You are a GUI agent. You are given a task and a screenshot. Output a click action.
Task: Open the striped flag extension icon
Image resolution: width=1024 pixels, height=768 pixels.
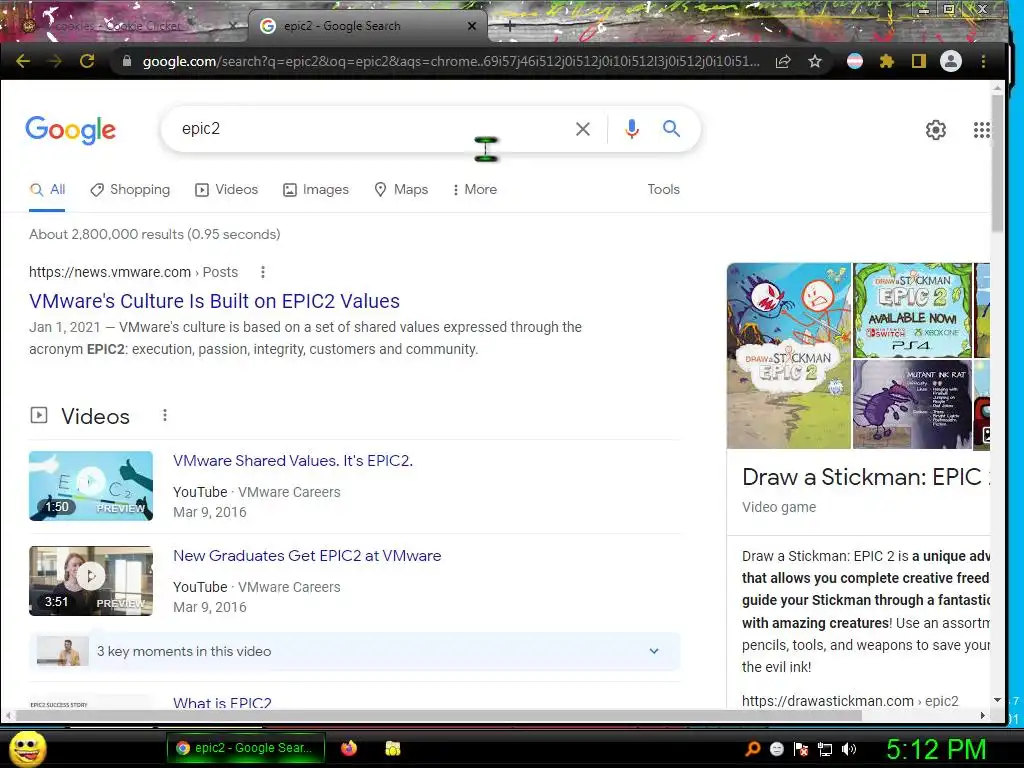coord(855,61)
